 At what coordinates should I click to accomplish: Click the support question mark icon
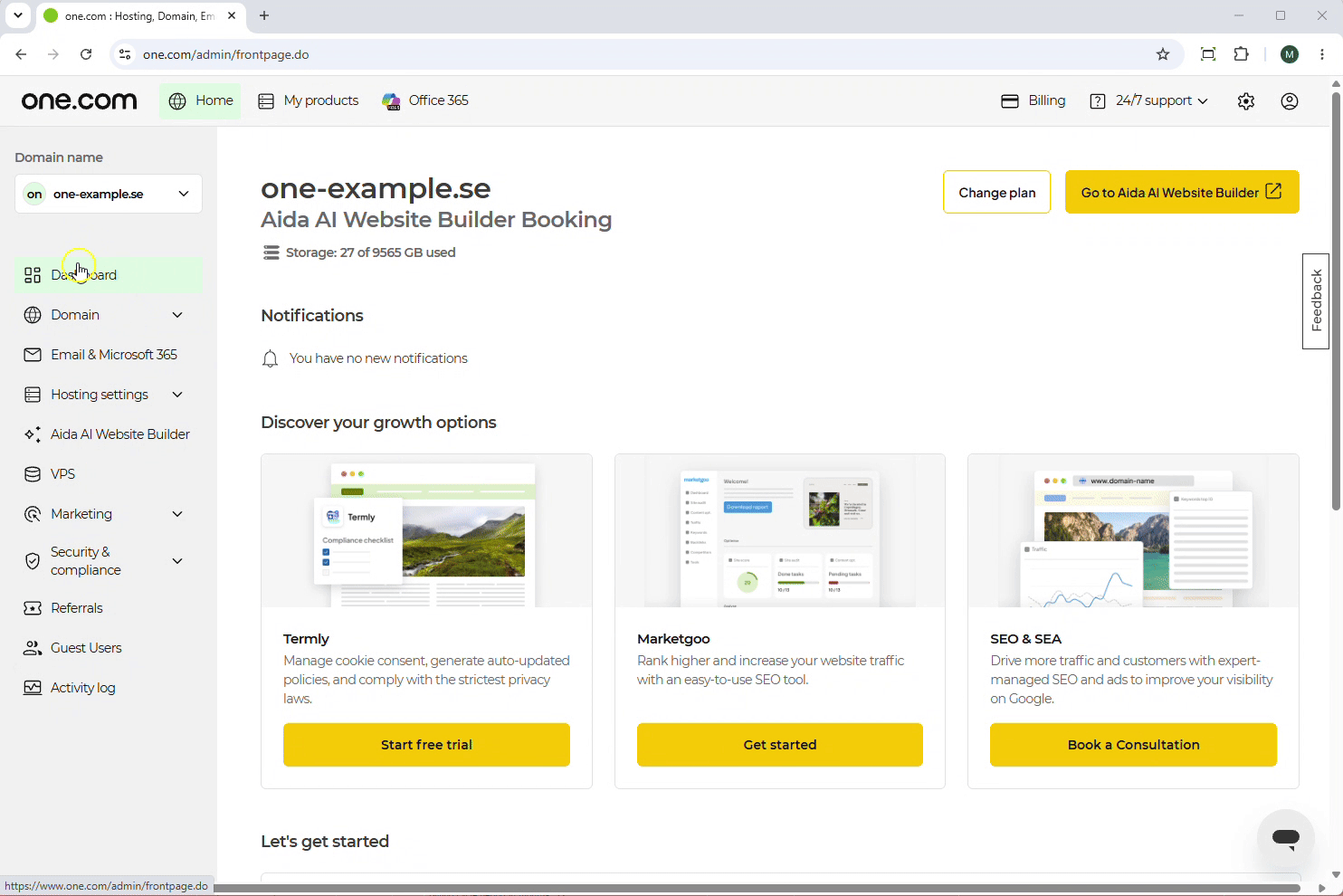1098,101
